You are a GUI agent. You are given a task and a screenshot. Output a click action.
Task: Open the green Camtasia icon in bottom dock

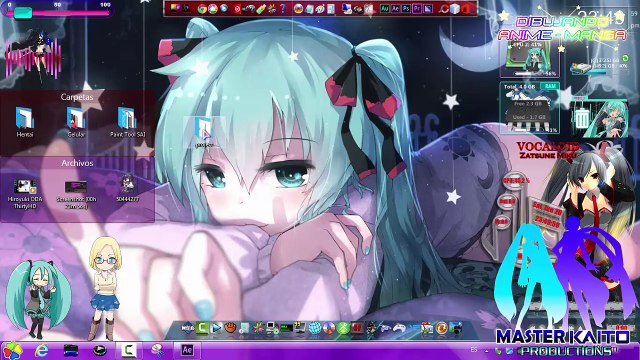(x=202, y=327)
